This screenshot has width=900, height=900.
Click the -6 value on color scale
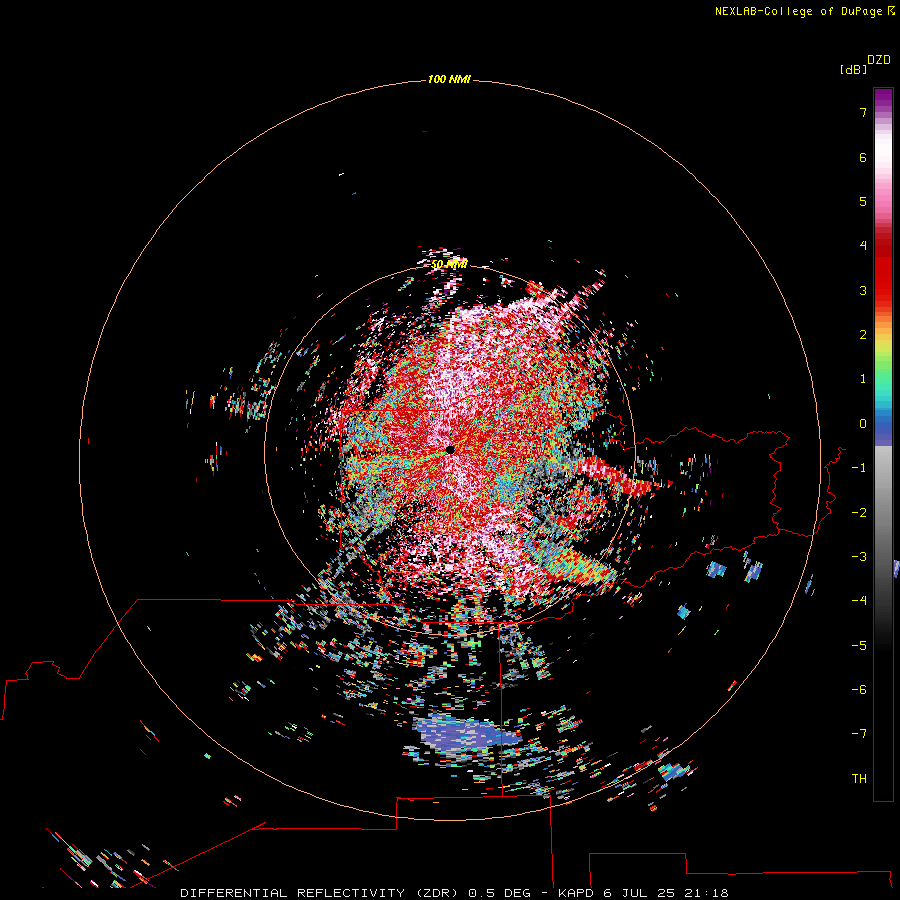(859, 690)
